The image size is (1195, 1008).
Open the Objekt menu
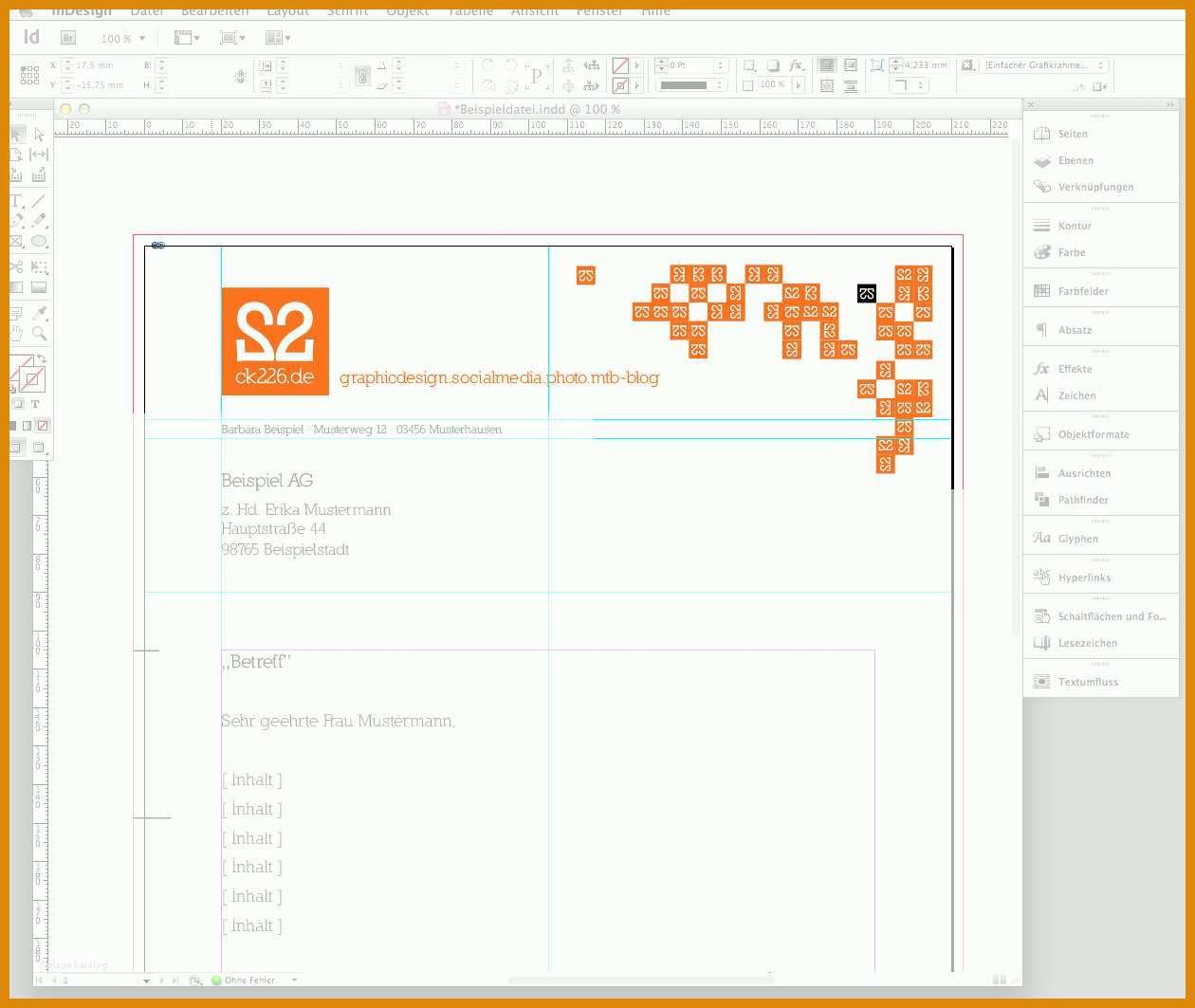pos(408,10)
